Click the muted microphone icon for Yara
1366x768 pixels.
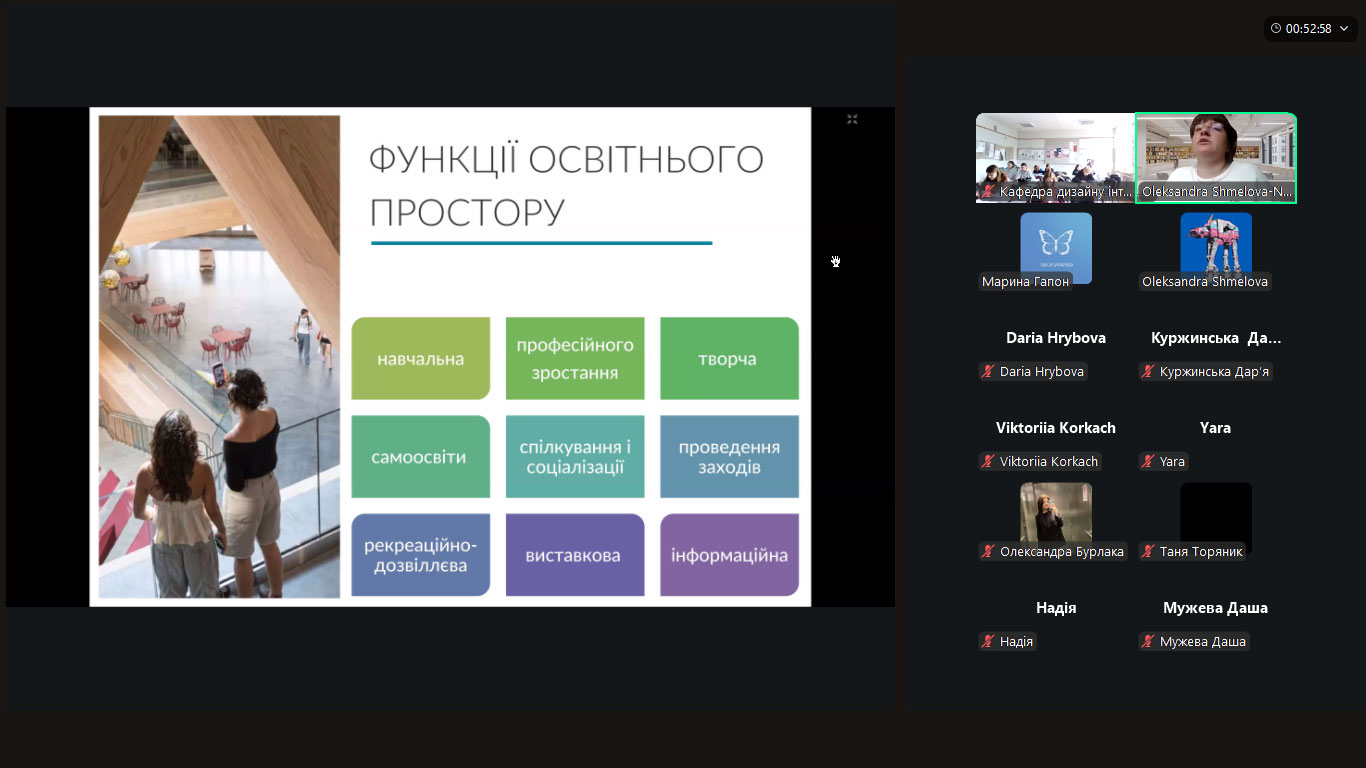click(1148, 462)
